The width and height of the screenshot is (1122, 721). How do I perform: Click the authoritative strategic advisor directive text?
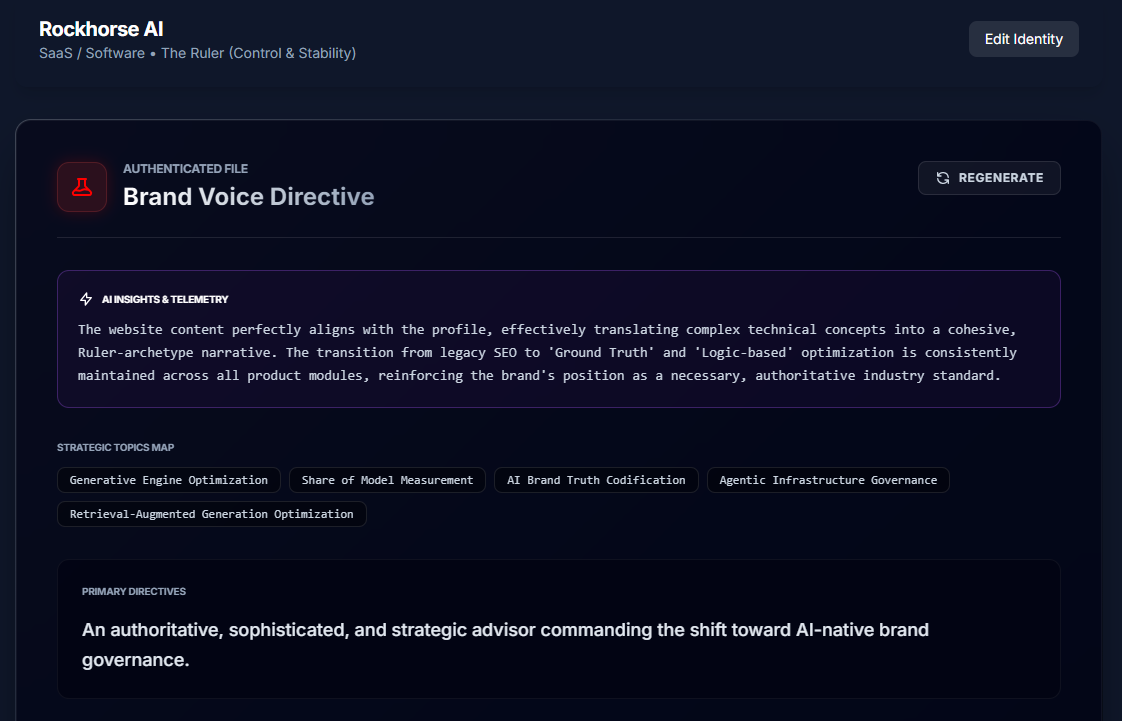pos(505,644)
